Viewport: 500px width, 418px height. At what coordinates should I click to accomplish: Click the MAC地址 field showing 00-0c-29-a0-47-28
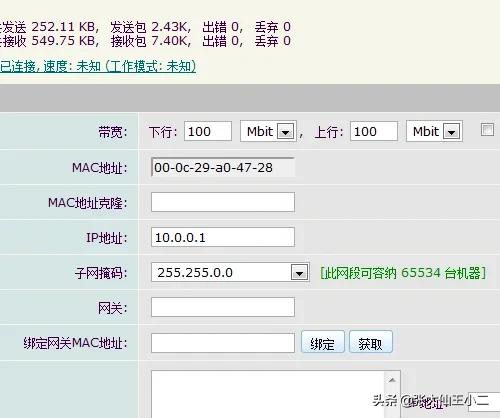(x=223, y=167)
